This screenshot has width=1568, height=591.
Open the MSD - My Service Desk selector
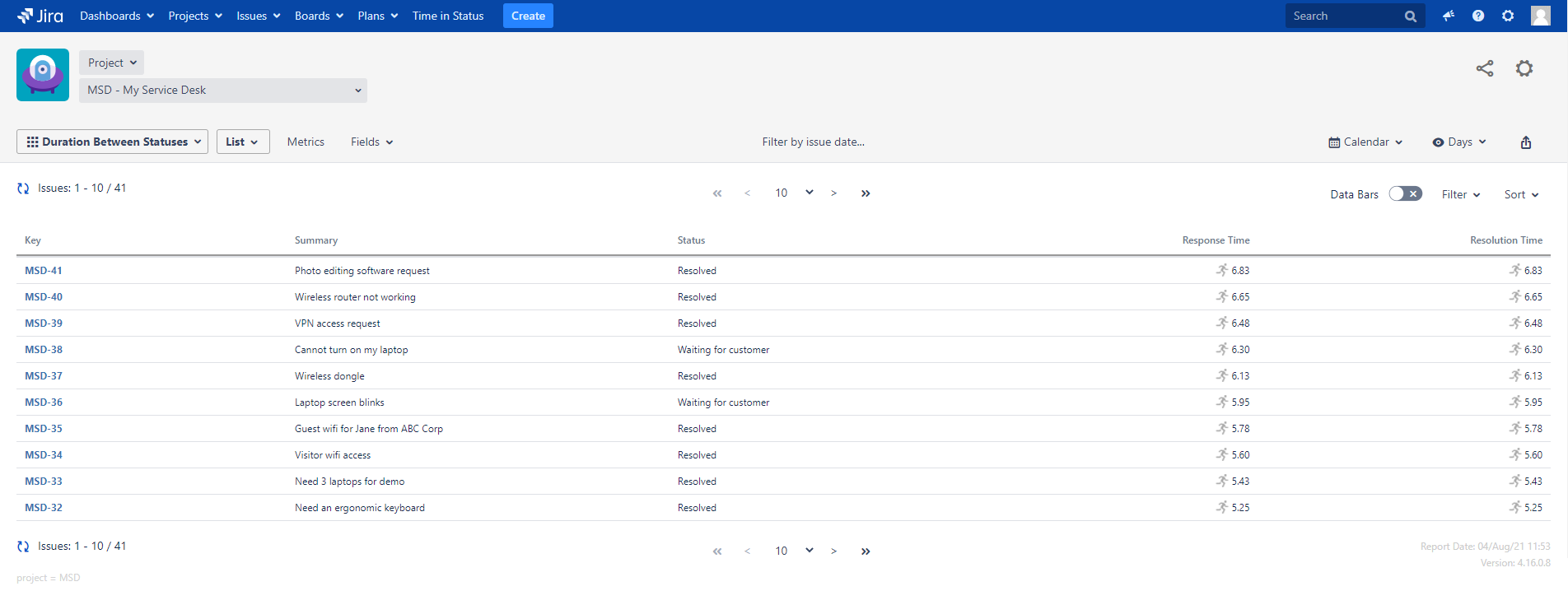tap(222, 91)
